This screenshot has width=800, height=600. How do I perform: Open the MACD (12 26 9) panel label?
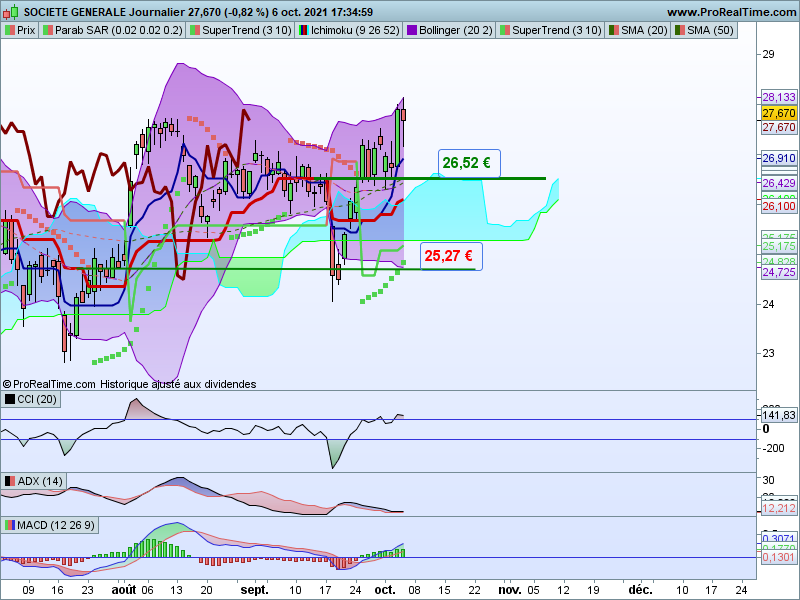(x=56, y=525)
